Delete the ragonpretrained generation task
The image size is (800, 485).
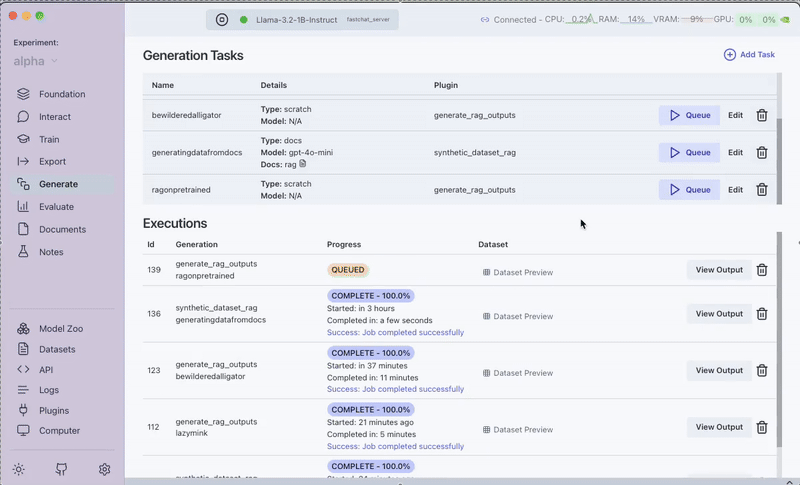tap(762, 190)
